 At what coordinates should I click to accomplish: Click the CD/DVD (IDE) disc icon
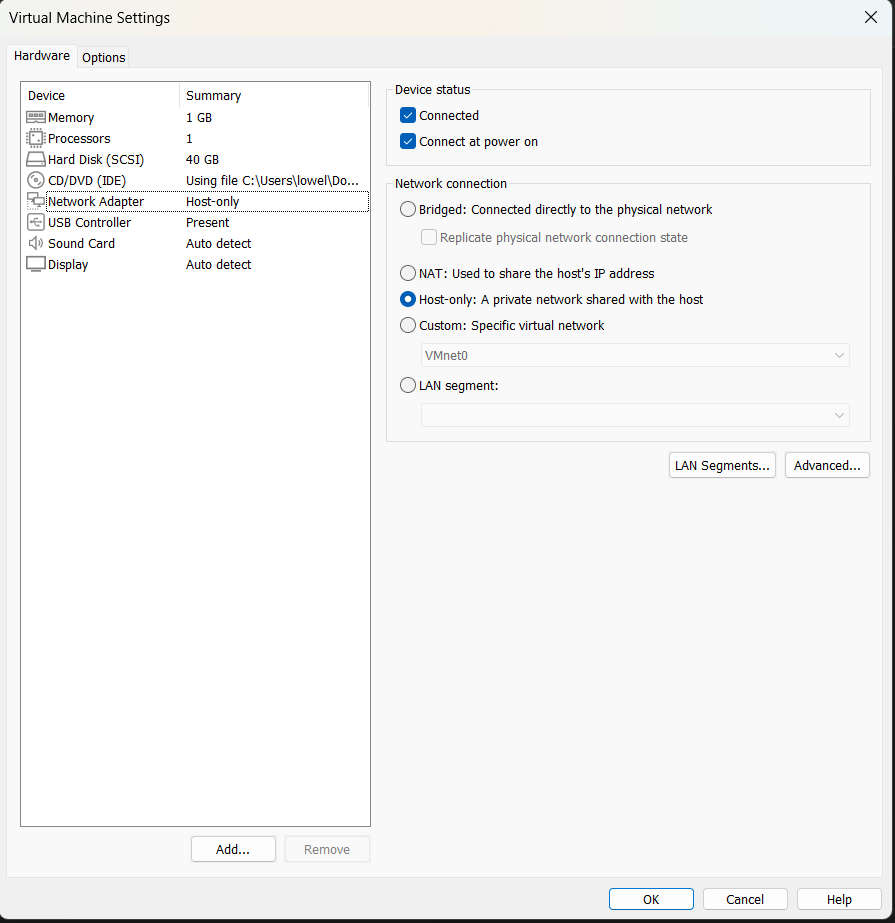click(x=36, y=180)
